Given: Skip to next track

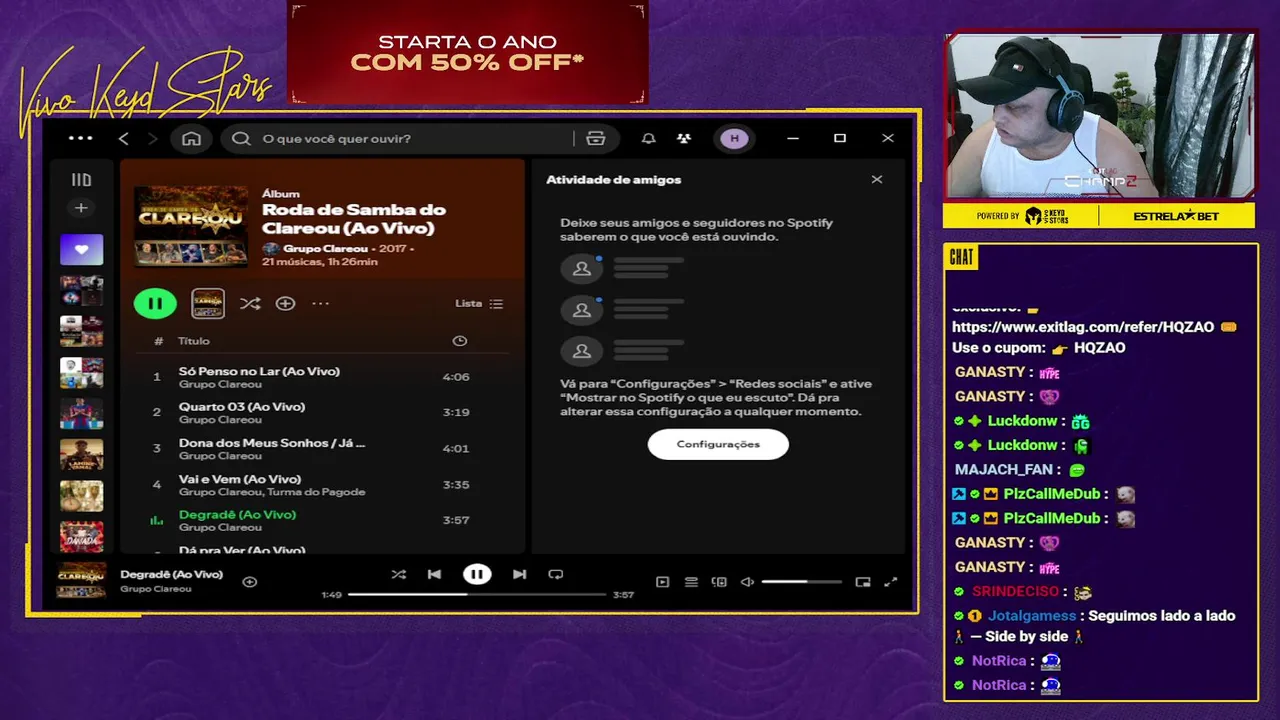Looking at the screenshot, I should (x=519, y=574).
